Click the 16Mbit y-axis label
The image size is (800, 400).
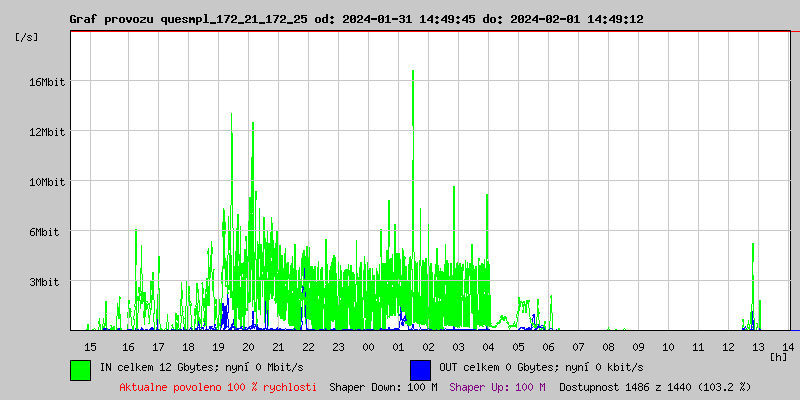[x=47, y=82]
